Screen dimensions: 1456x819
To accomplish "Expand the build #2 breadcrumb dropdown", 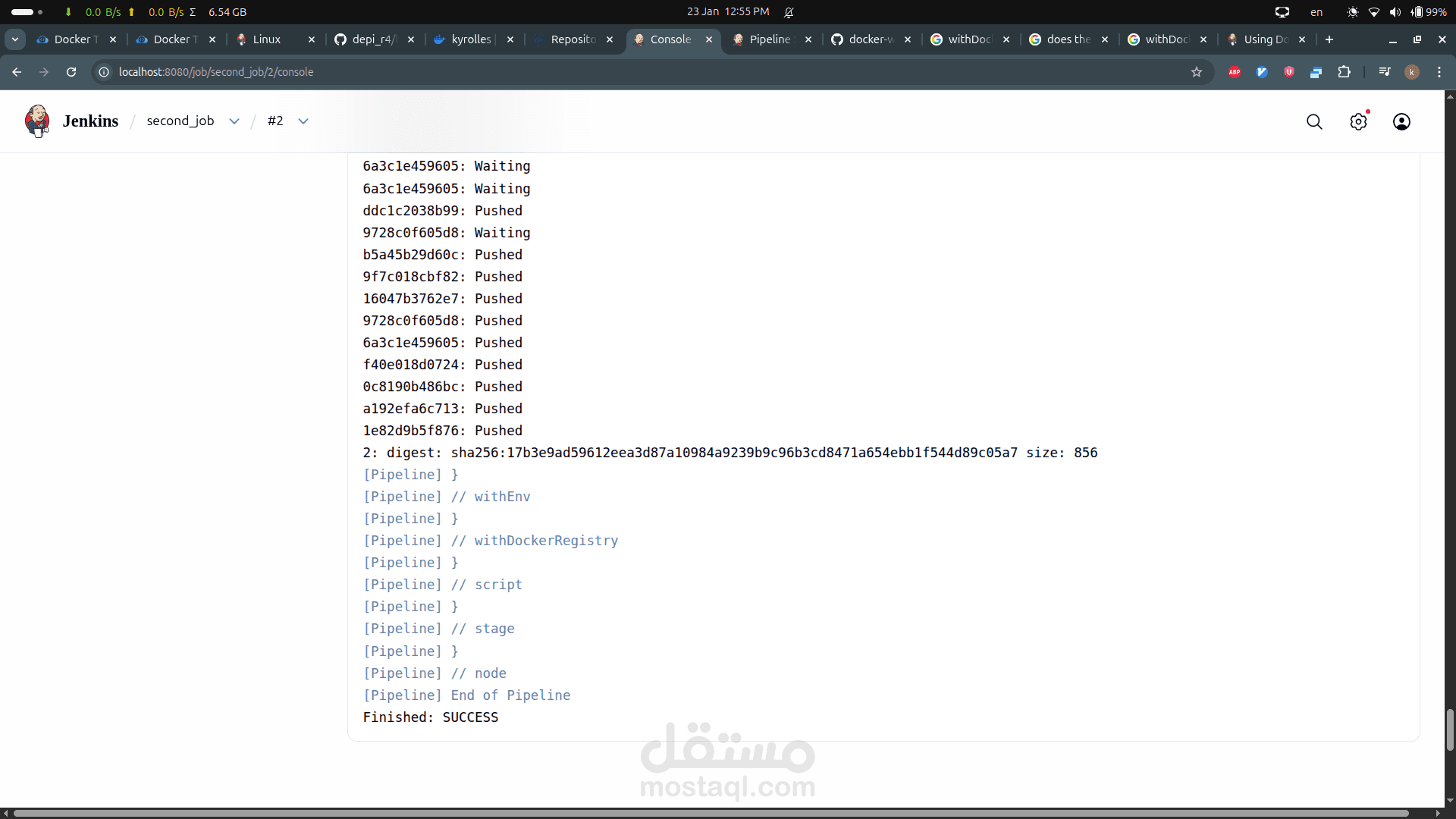I will pyautogui.click(x=303, y=121).
